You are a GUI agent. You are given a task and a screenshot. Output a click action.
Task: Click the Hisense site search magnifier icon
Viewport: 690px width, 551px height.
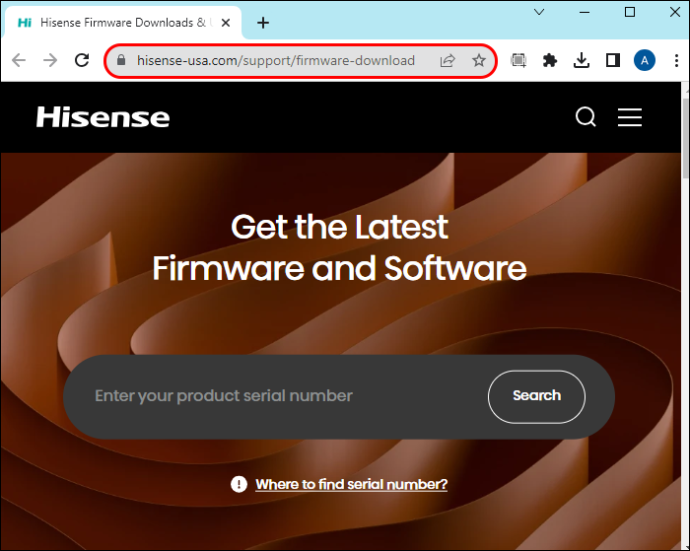pyautogui.click(x=586, y=117)
